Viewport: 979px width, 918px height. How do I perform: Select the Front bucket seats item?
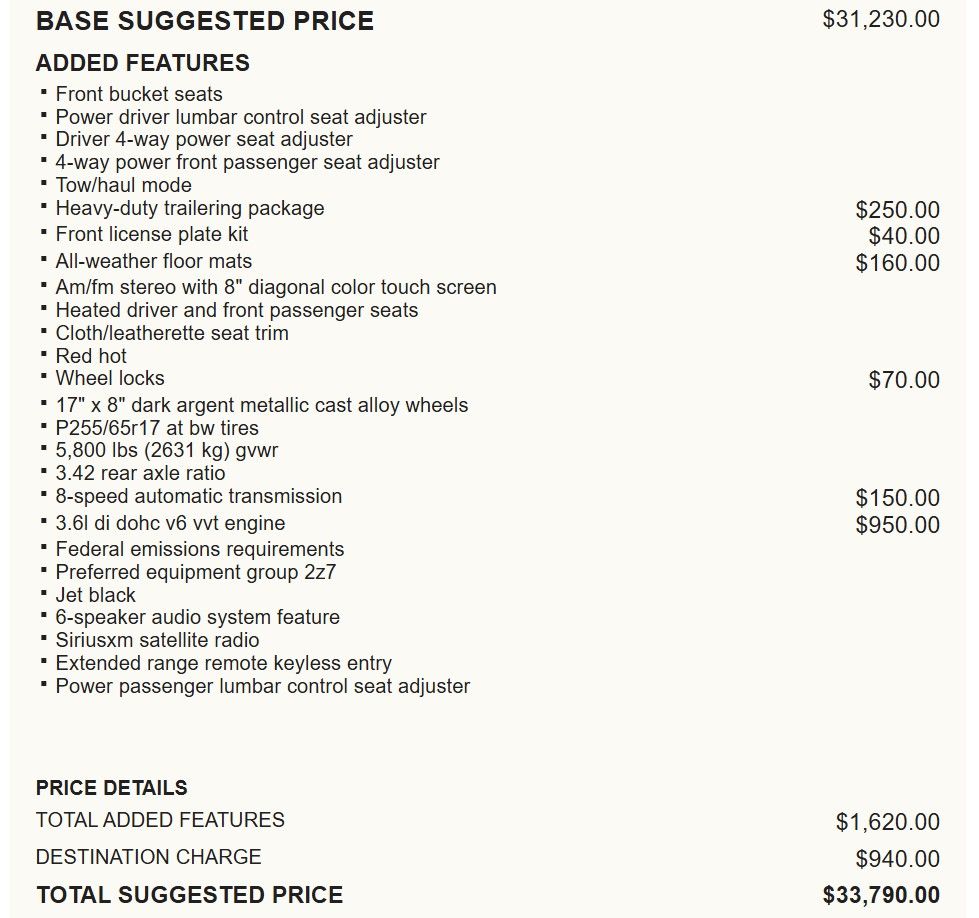coord(139,94)
